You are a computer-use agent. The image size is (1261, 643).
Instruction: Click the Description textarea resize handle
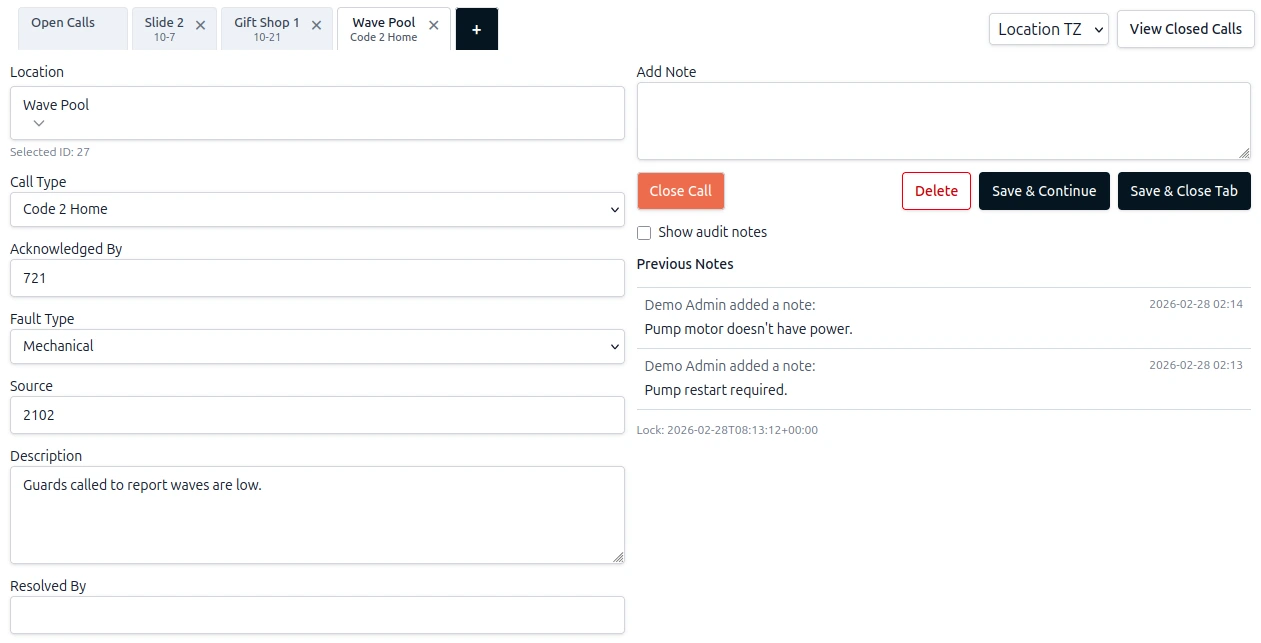[x=618, y=557]
